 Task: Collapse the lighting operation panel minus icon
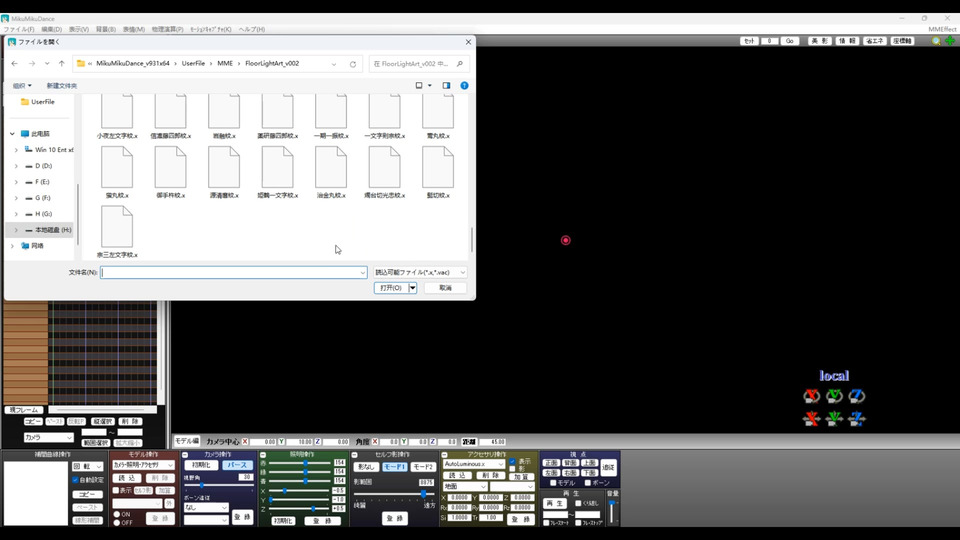point(263,455)
